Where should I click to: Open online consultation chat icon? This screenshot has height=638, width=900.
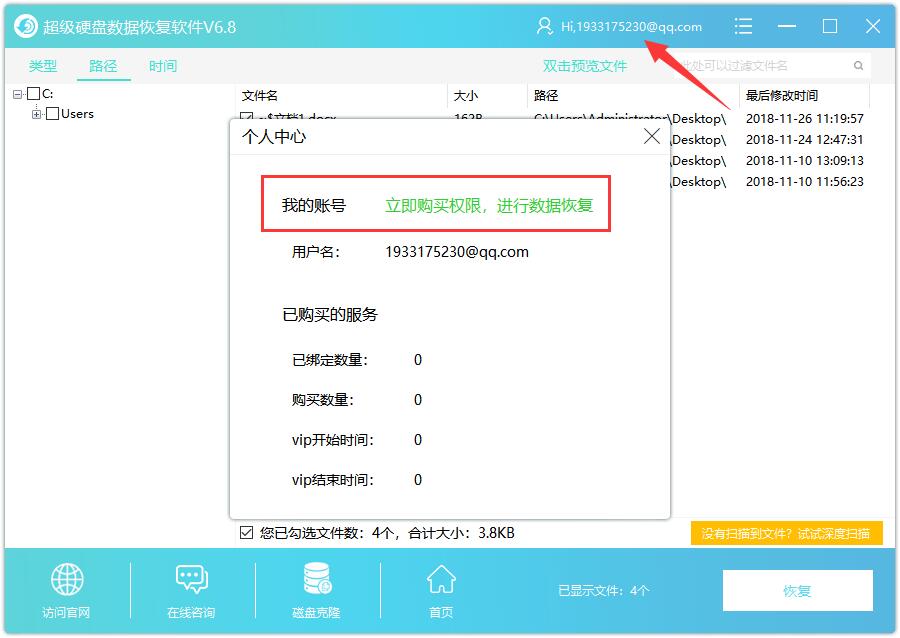point(191,580)
